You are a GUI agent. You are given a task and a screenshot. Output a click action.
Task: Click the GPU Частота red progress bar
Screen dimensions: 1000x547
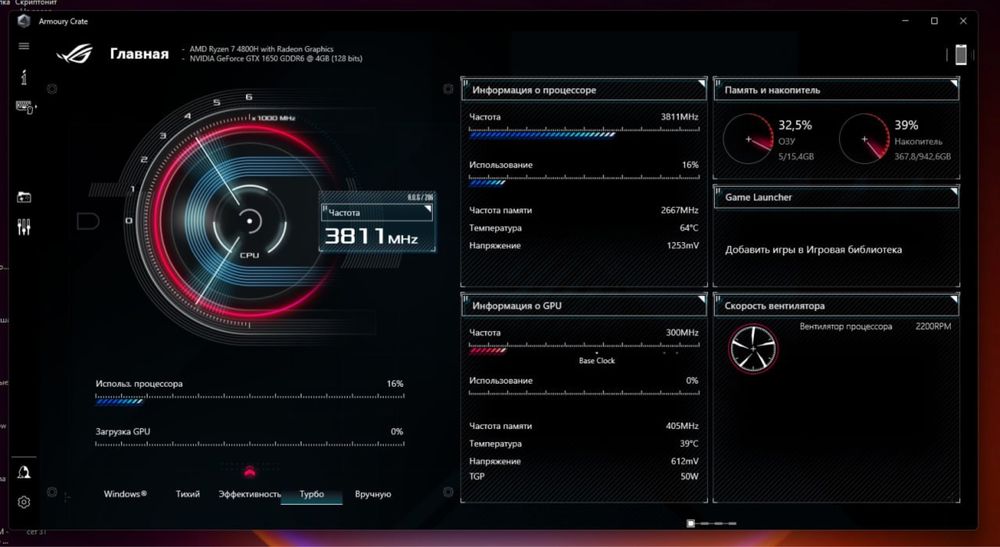tap(488, 350)
